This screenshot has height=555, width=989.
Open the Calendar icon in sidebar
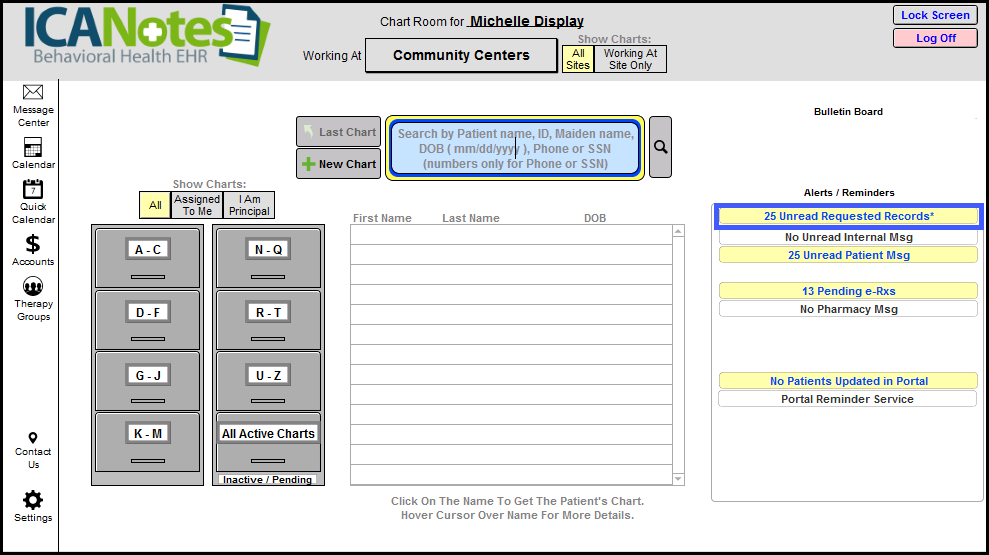(33, 148)
